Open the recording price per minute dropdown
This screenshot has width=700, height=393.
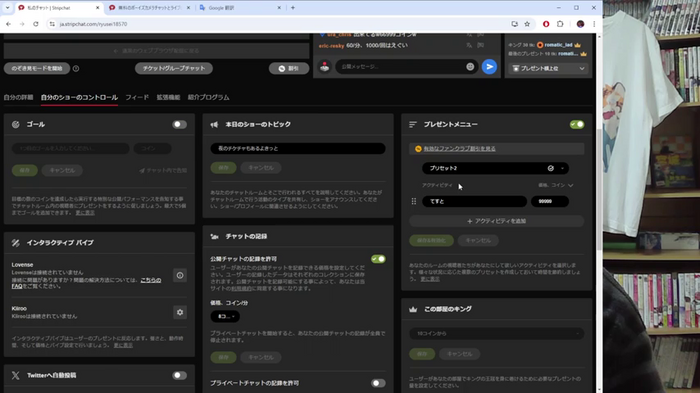225,316
